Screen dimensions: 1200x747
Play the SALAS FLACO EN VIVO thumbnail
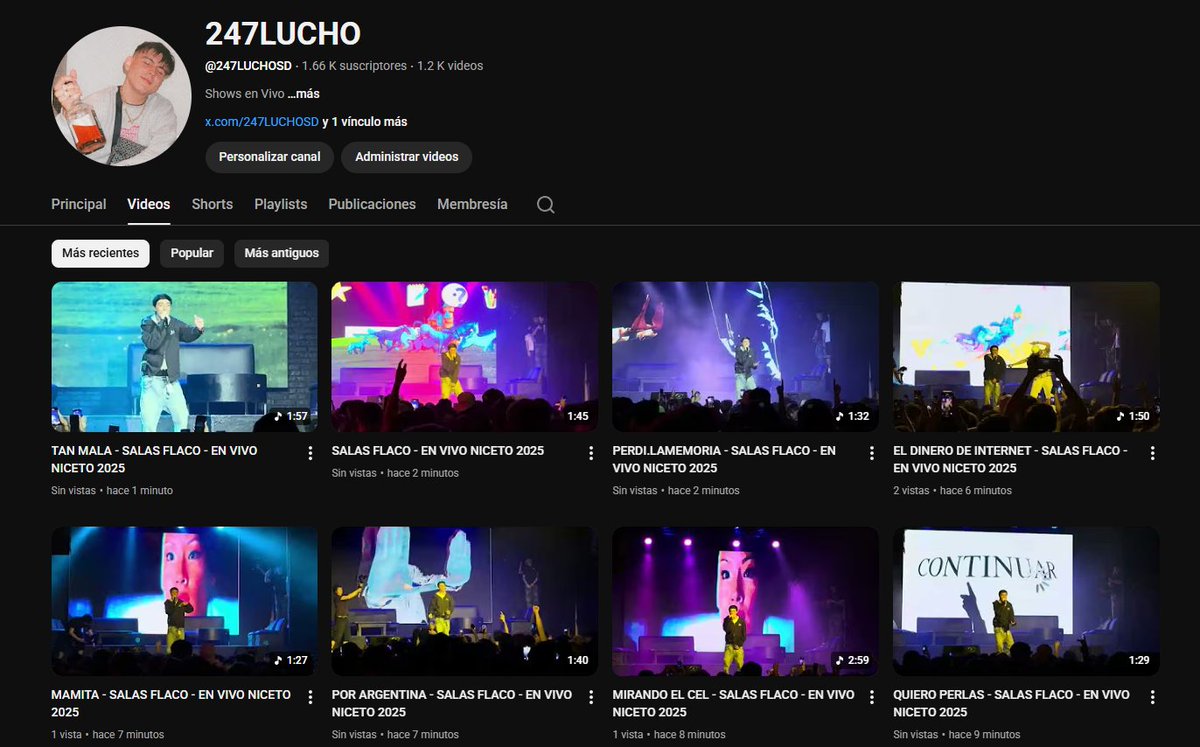click(465, 357)
